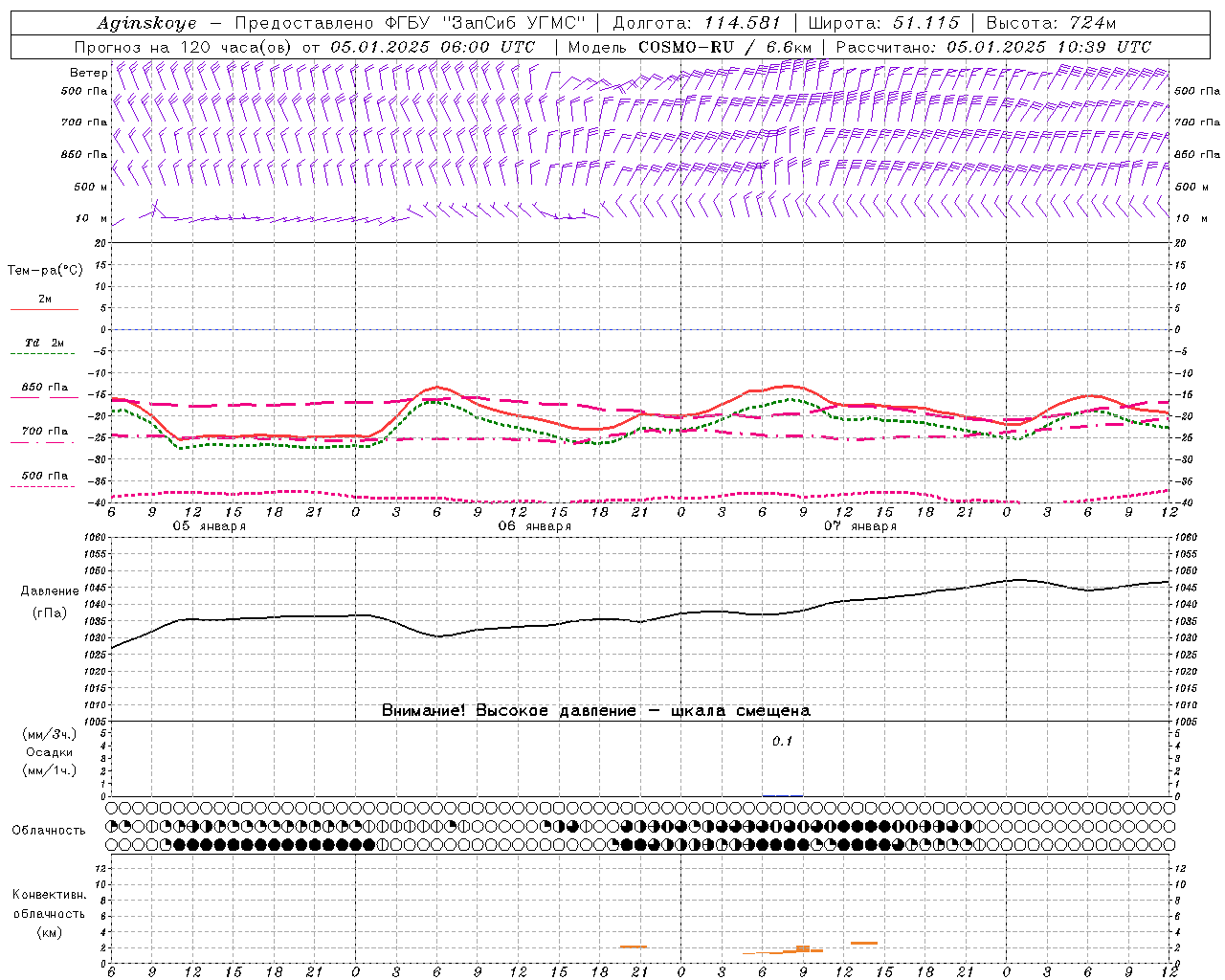Click the '05 января' date label

[209, 526]
